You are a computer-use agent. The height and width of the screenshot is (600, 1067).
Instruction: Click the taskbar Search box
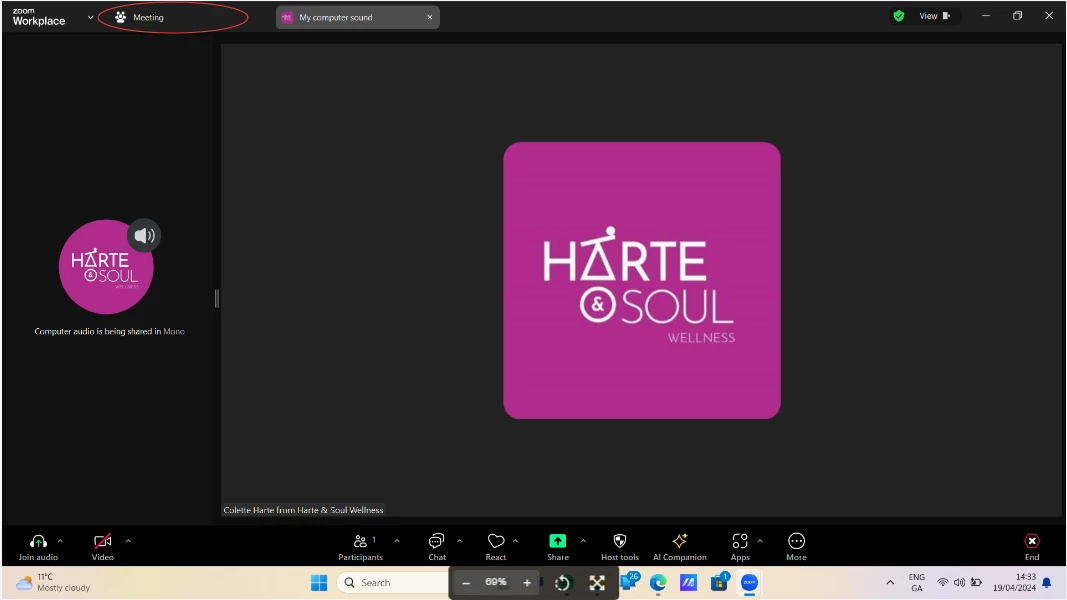pos(394,583)
